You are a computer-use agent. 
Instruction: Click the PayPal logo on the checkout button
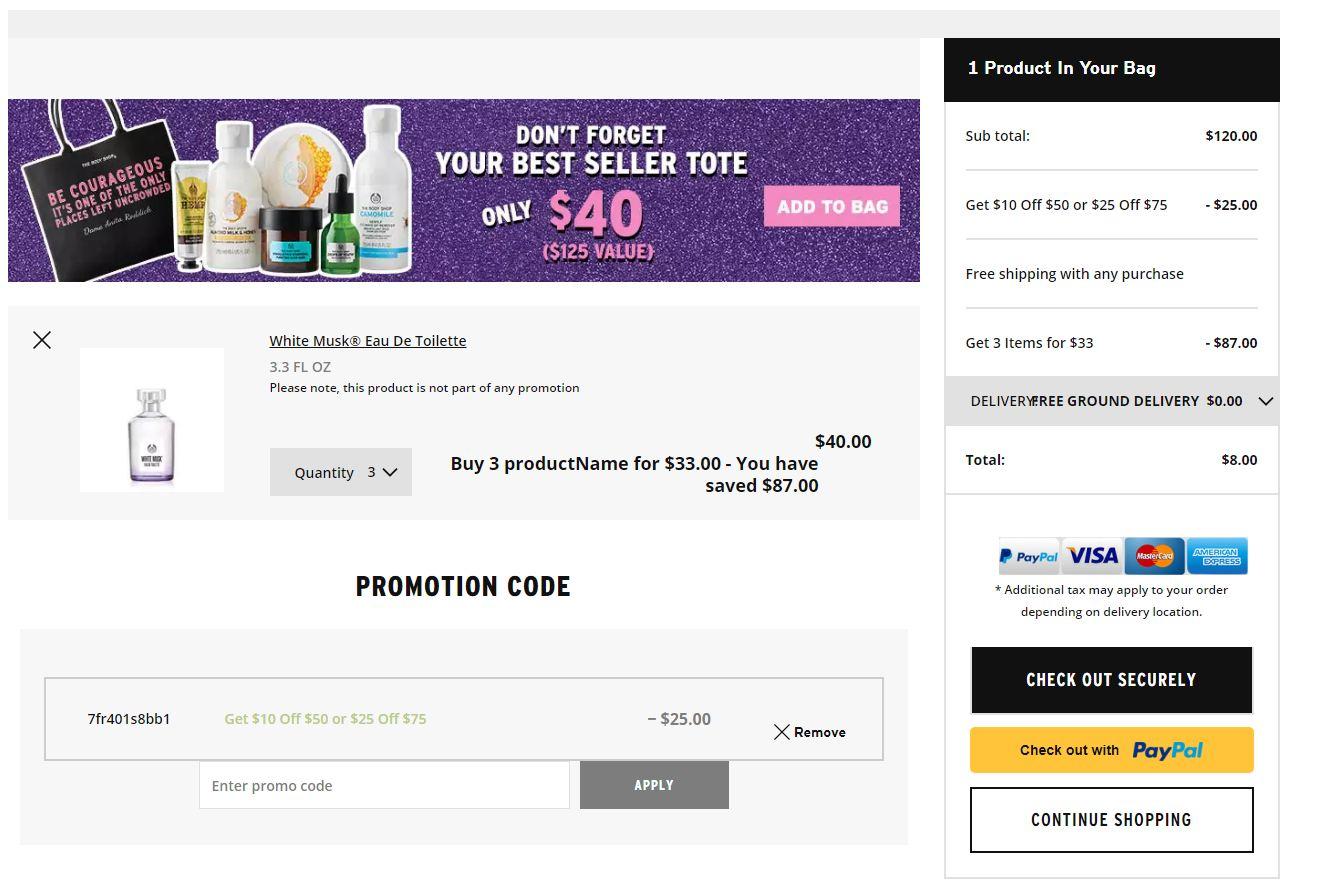(x=1168, y=749)
